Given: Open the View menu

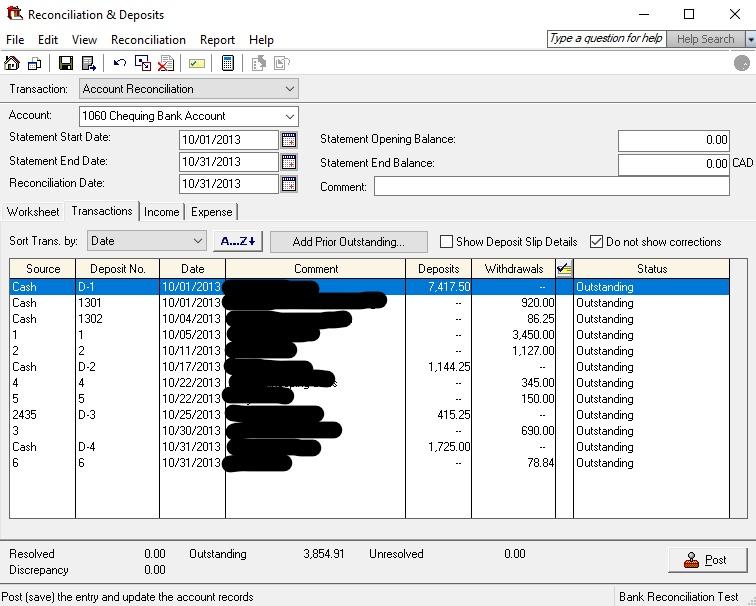Looking at the screenshot, I should tap(84, 40).
